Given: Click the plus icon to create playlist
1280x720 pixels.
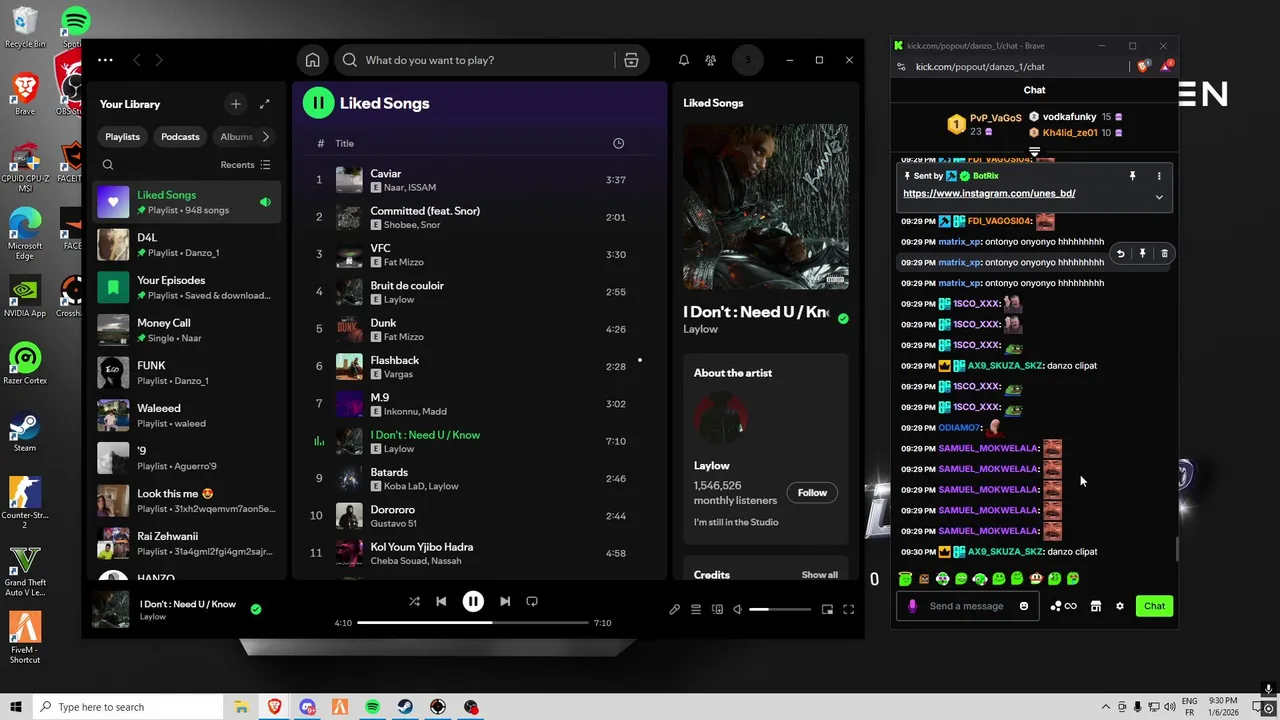Looking at the screenshot, I should [235, 104].
